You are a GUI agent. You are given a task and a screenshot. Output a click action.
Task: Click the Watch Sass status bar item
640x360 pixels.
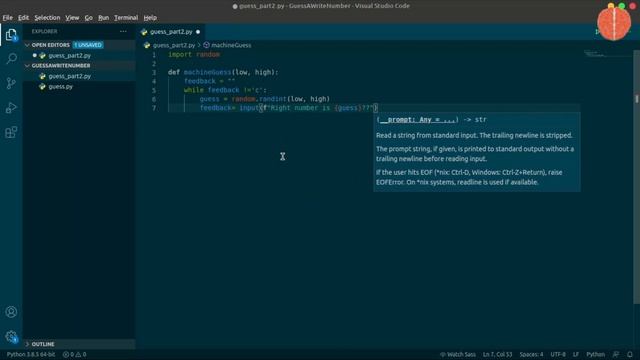coord(458,354)
